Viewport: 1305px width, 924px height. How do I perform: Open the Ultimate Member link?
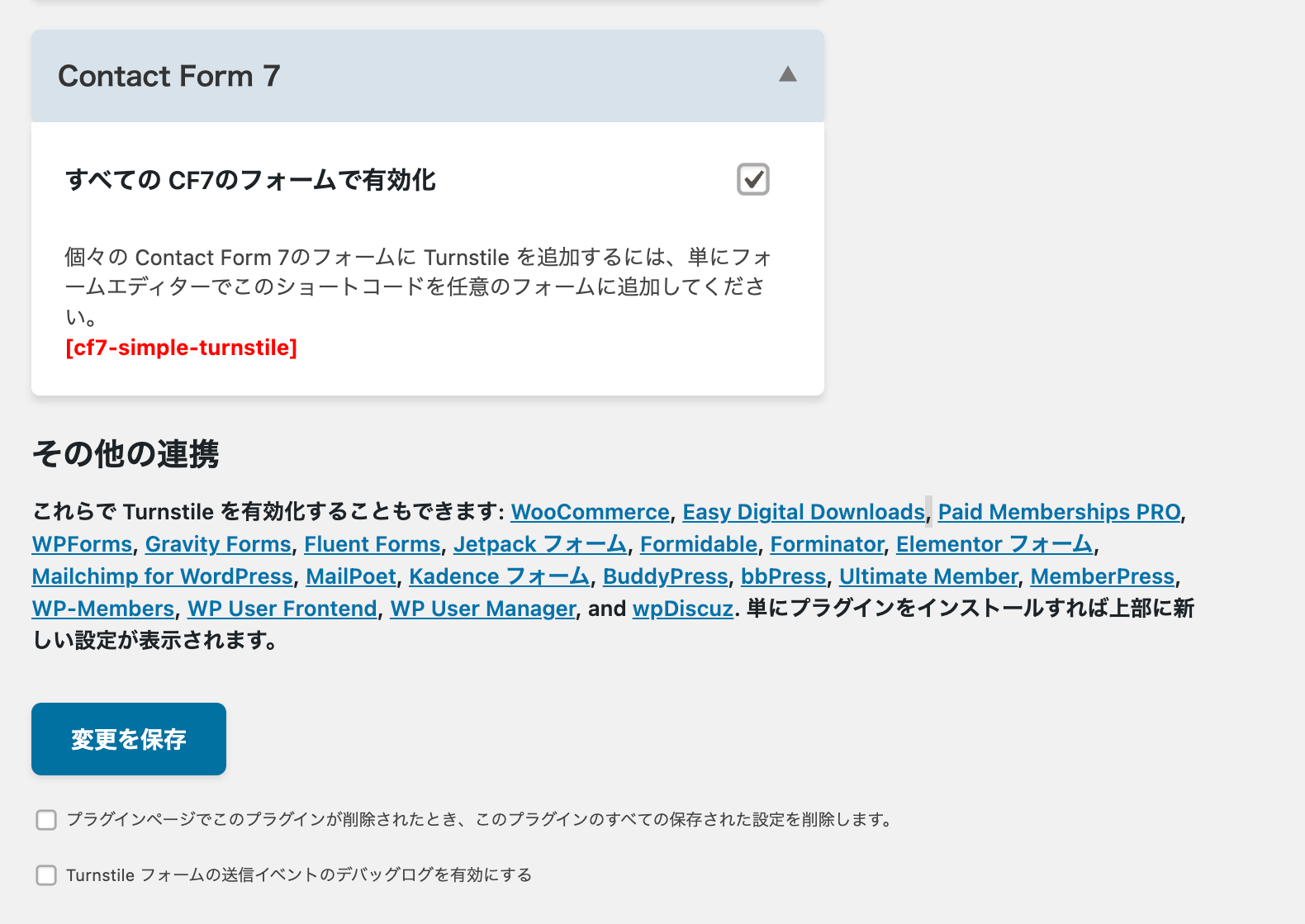[x=928, y=576]
